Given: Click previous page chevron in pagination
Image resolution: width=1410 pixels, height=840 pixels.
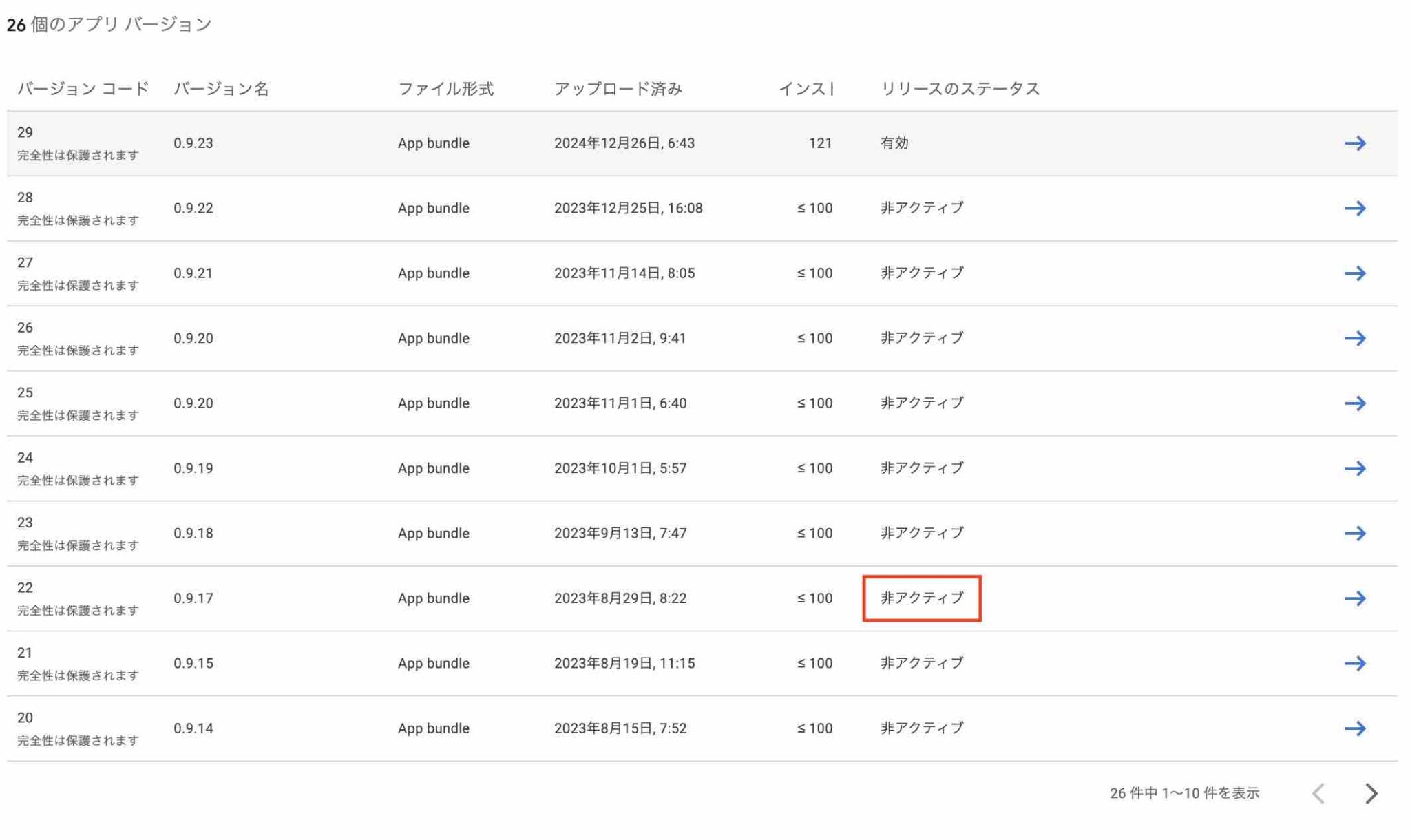Looking at the screenshot, I should click(x=1318, y=794).
